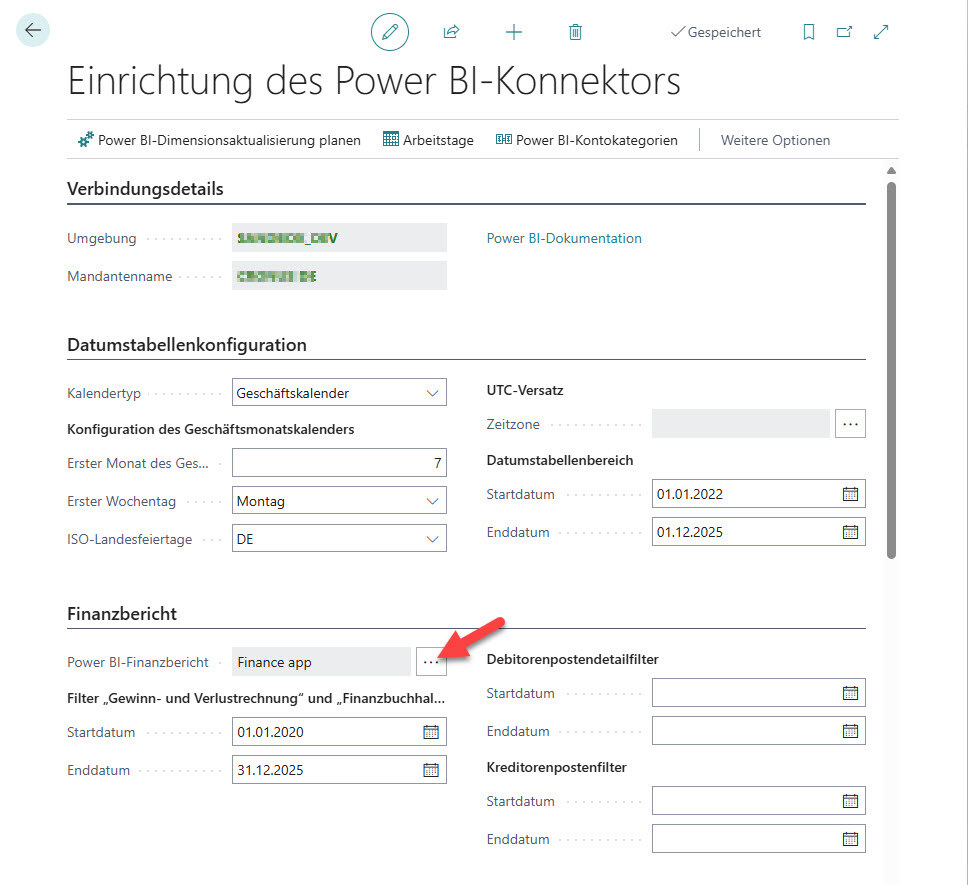Viewport: 968px width, 885px height.
Task: Click the Umgebung field
Action: coord(339,238)
